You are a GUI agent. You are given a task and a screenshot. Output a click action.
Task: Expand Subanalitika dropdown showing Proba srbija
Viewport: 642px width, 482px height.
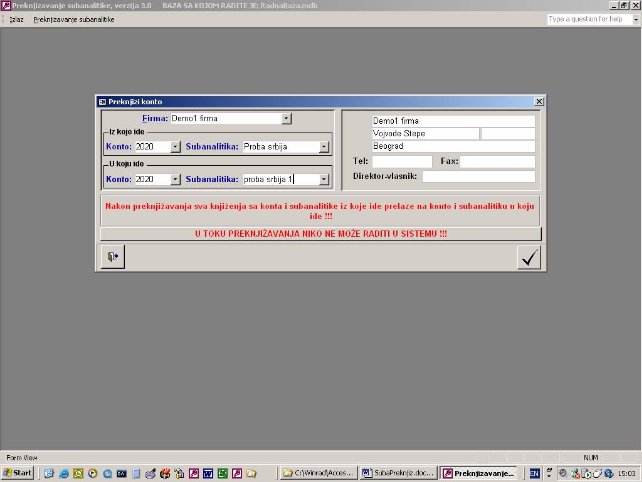click(324, 146)
